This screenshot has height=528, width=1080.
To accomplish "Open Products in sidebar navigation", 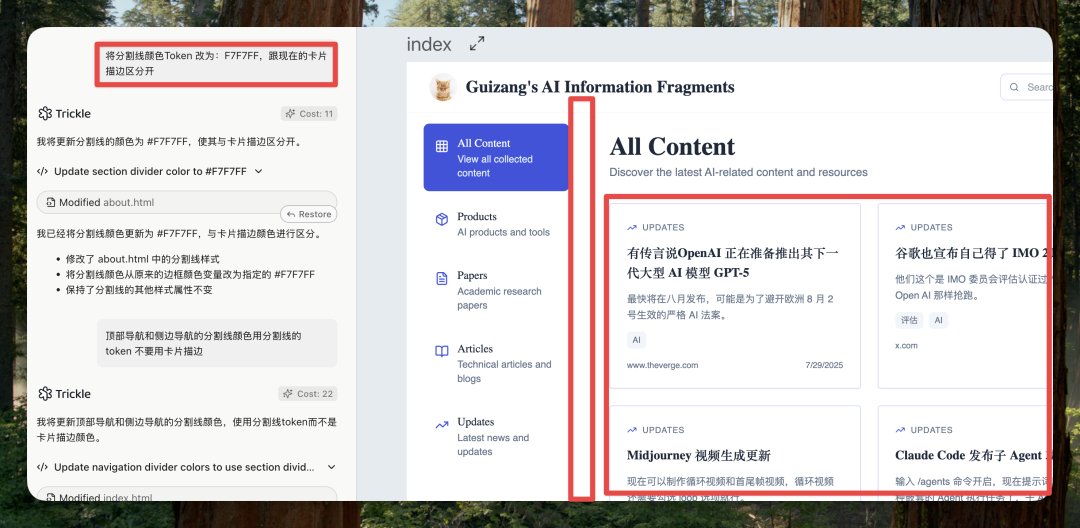I will [x=496, y=224].
